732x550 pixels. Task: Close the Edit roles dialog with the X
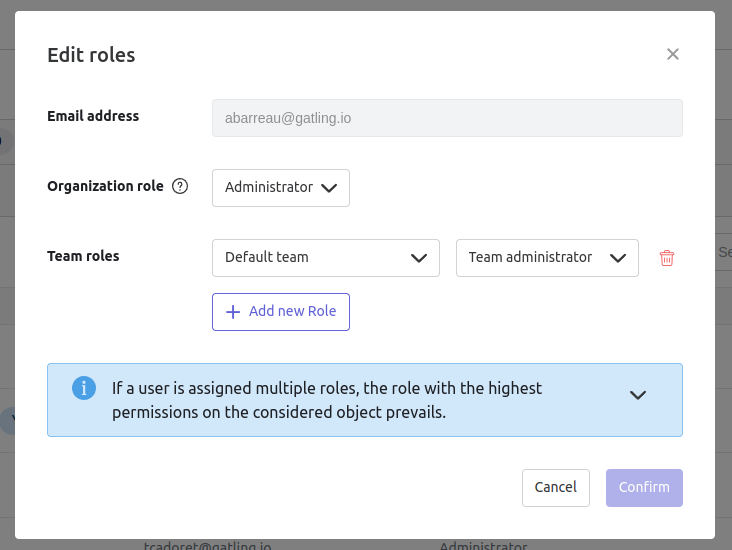[673, 54]
